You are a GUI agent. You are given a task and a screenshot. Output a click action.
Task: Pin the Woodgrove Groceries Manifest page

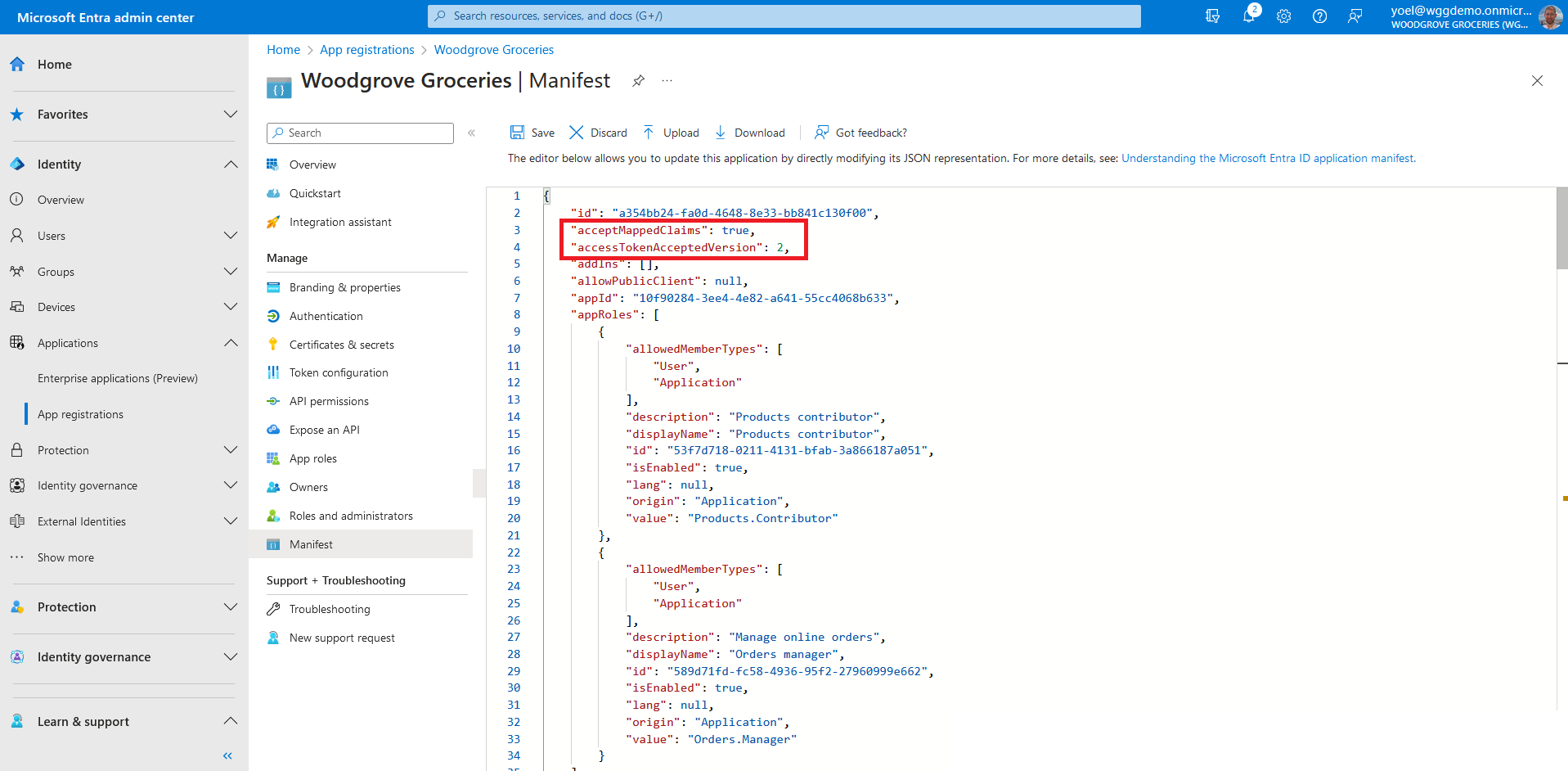click(x=638, y=81)
